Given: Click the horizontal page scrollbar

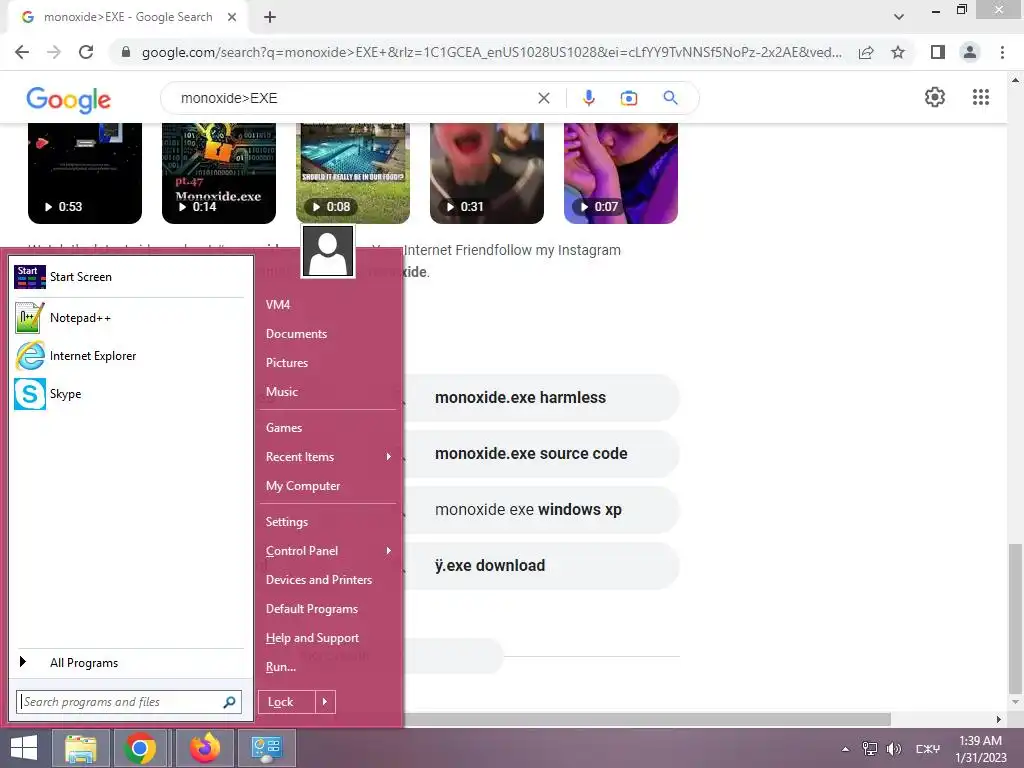Looking at the screenshot, I should 647,719.
